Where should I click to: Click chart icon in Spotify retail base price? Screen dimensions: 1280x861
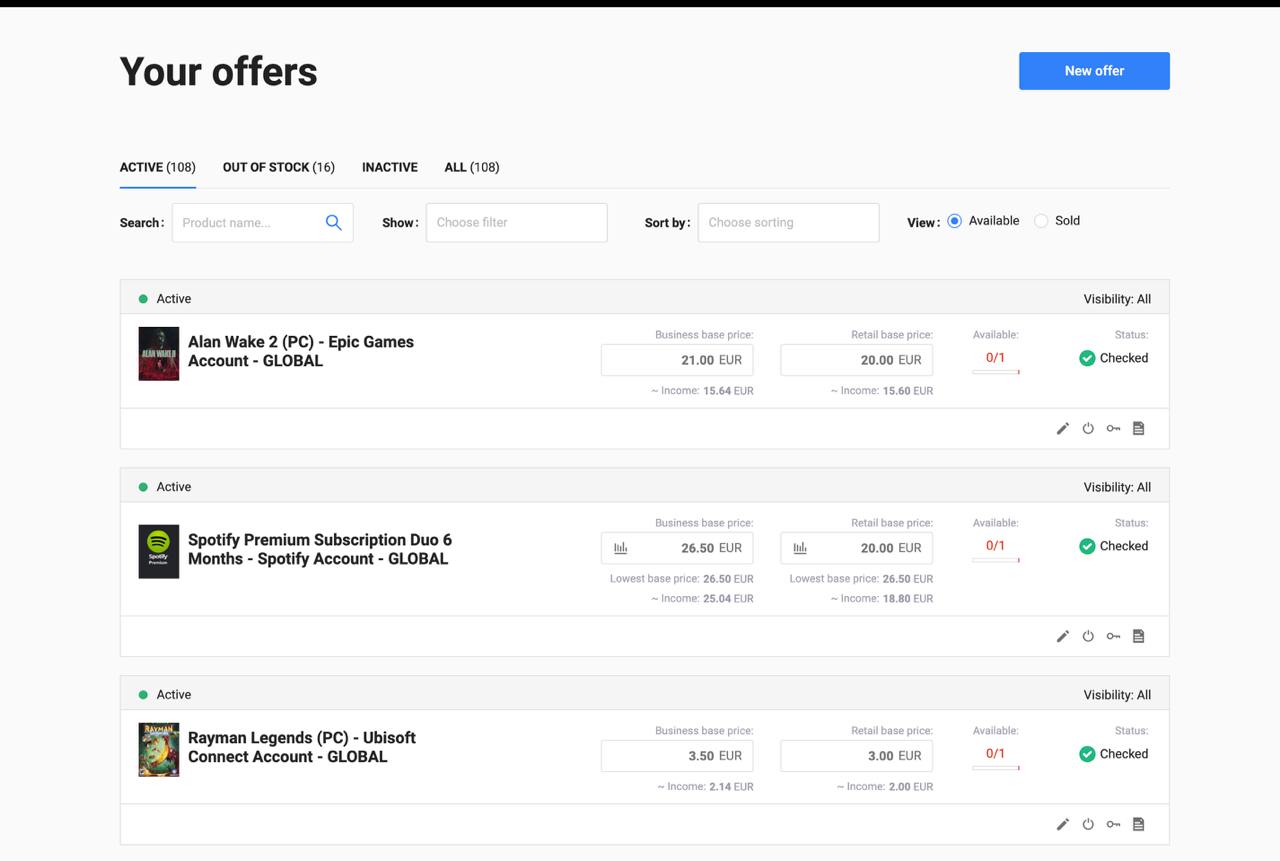(x=800, y=548)
